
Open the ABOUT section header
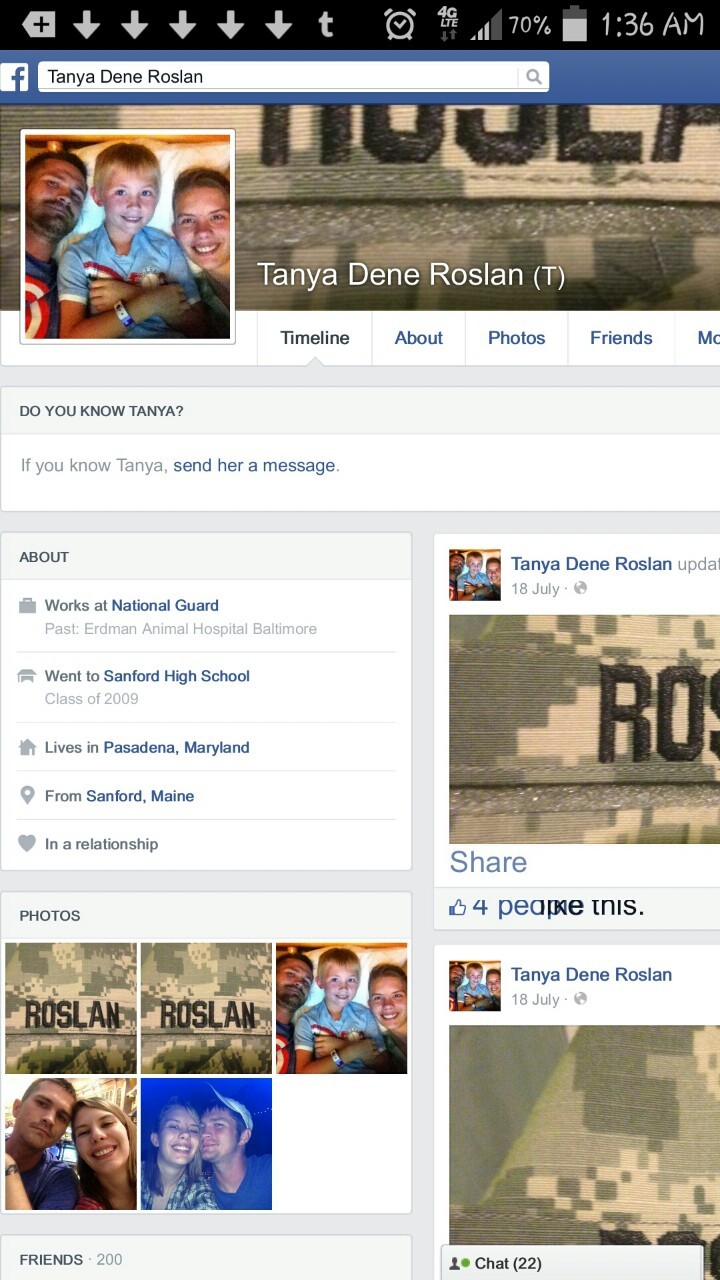(206, 557)
